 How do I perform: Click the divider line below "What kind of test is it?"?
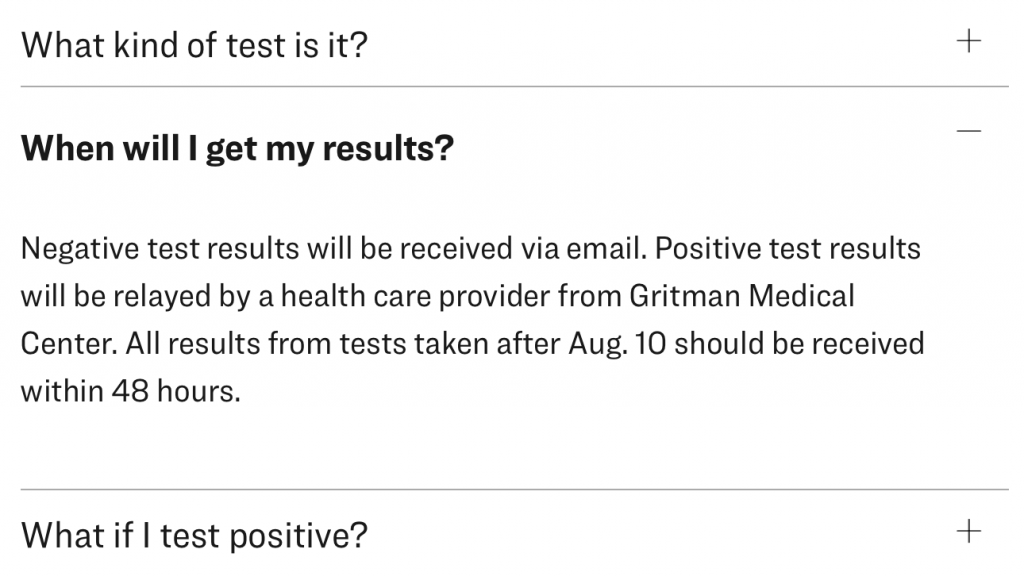tap(514, 87)
